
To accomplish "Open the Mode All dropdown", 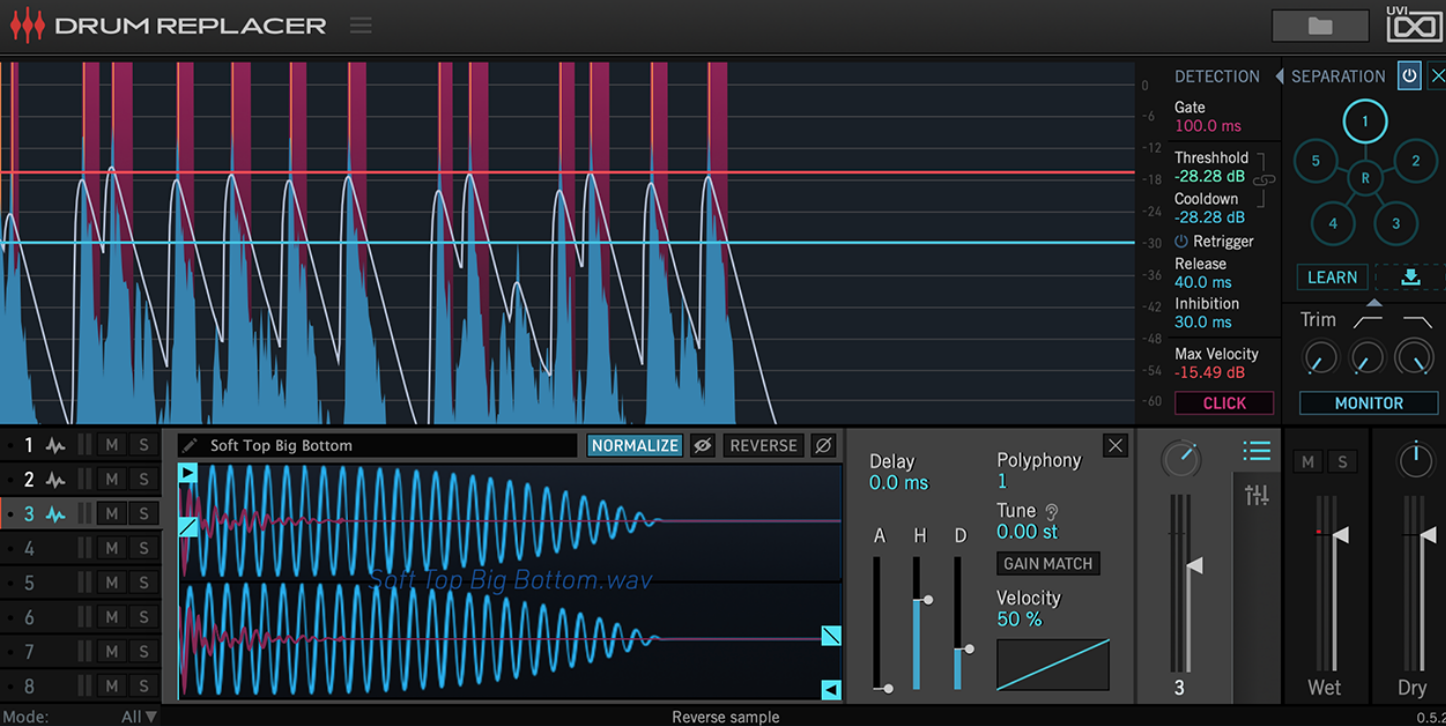I will pos(139,716).
